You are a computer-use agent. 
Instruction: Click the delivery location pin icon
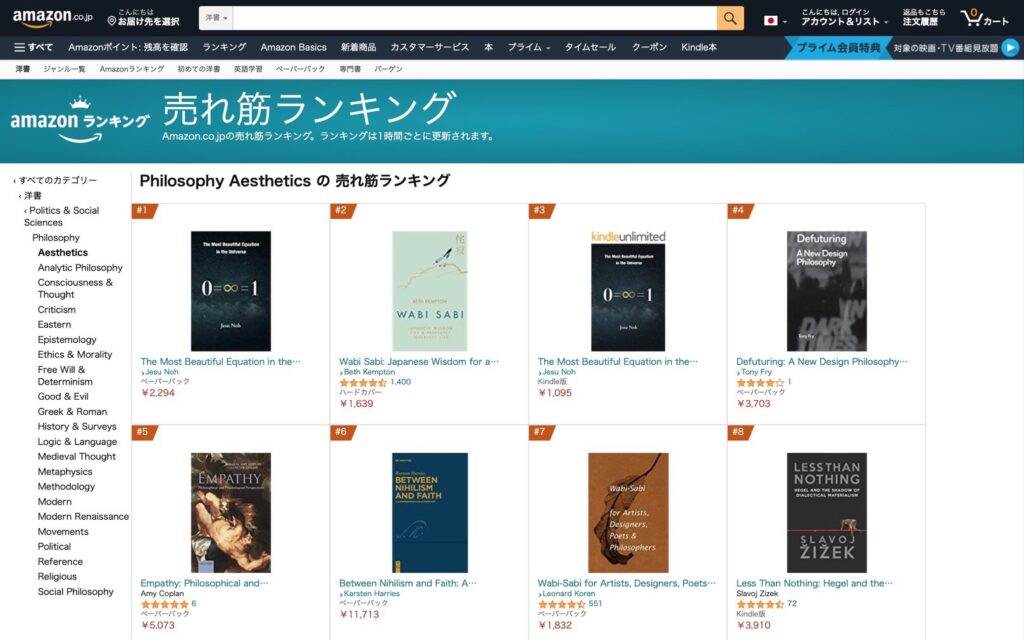click(112, 22)
